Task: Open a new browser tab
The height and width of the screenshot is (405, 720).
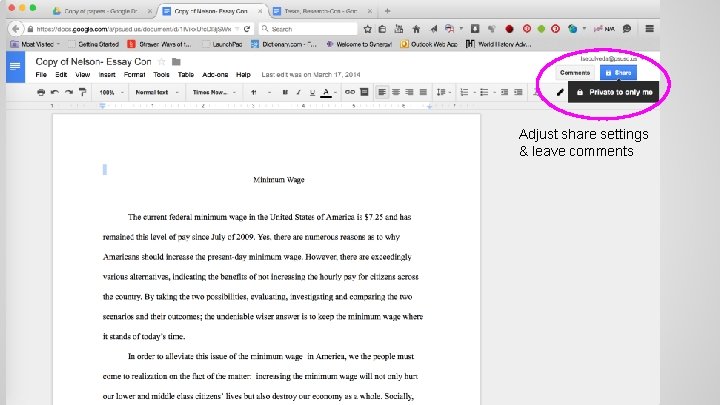Action: [387, 11]
